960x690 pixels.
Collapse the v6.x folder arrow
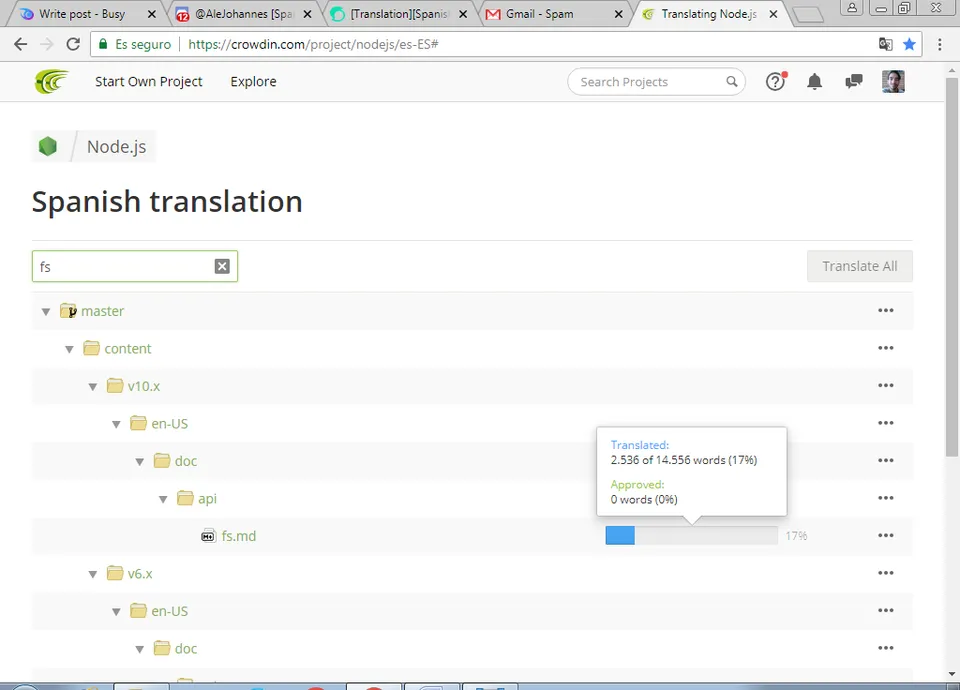92,574
